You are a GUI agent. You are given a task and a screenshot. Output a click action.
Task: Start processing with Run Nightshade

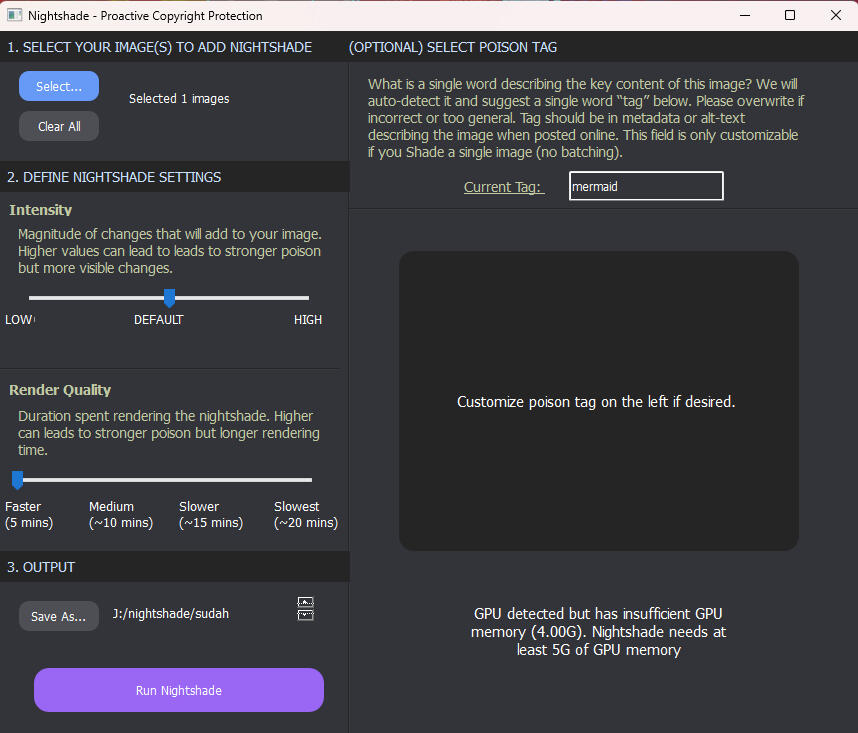tap(179, 690)
